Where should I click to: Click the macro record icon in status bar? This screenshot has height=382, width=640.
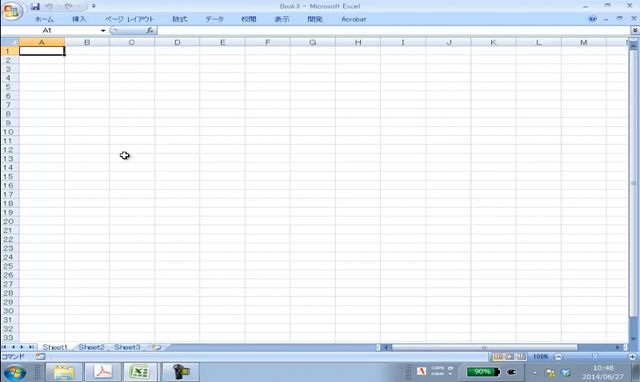pyautogui.click(x=40, y=357)
